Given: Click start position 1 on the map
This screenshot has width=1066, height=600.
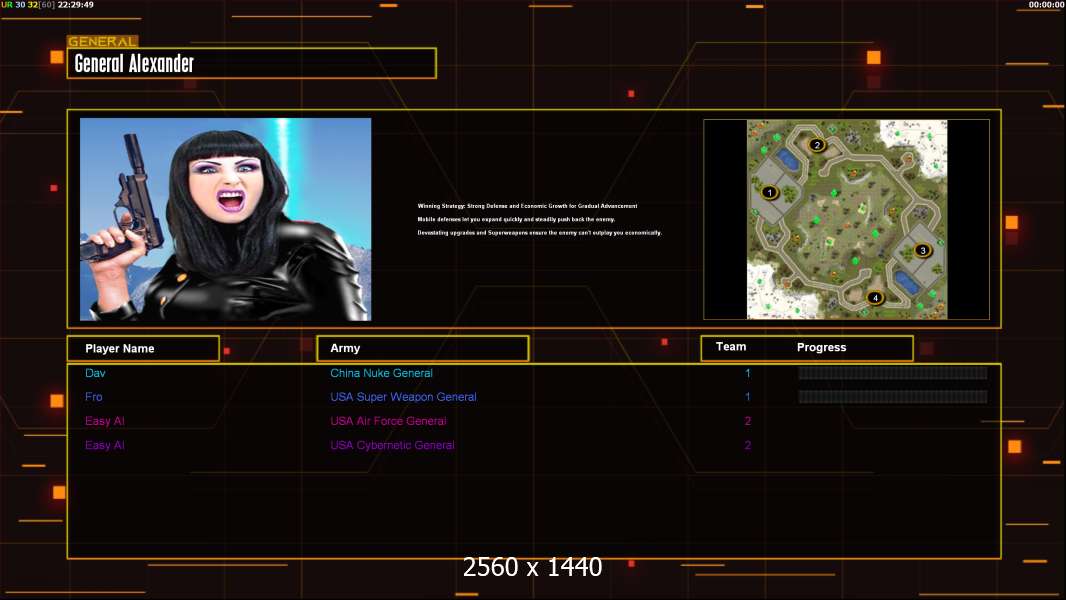Looking at the screenshot, I should point(769,192).
